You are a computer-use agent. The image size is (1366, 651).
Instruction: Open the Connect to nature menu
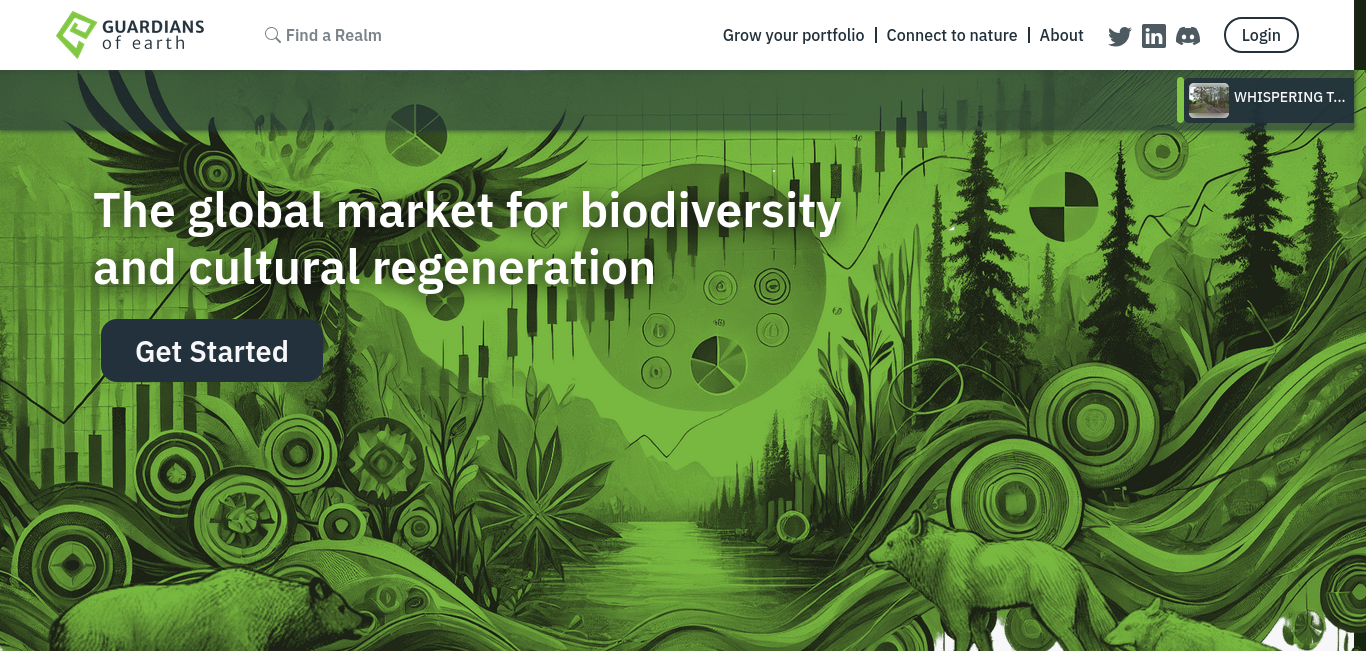click(x=952, y=35)
